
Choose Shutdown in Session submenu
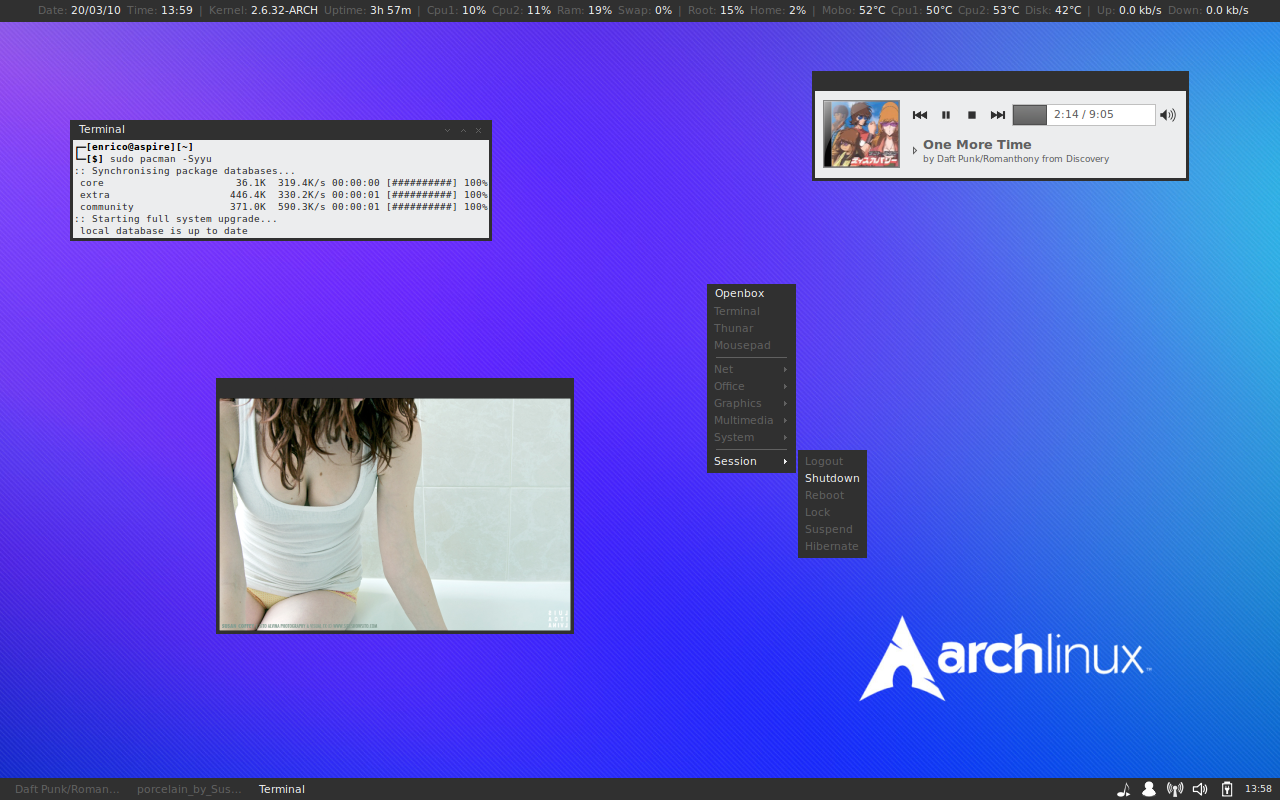coord(832,478)
